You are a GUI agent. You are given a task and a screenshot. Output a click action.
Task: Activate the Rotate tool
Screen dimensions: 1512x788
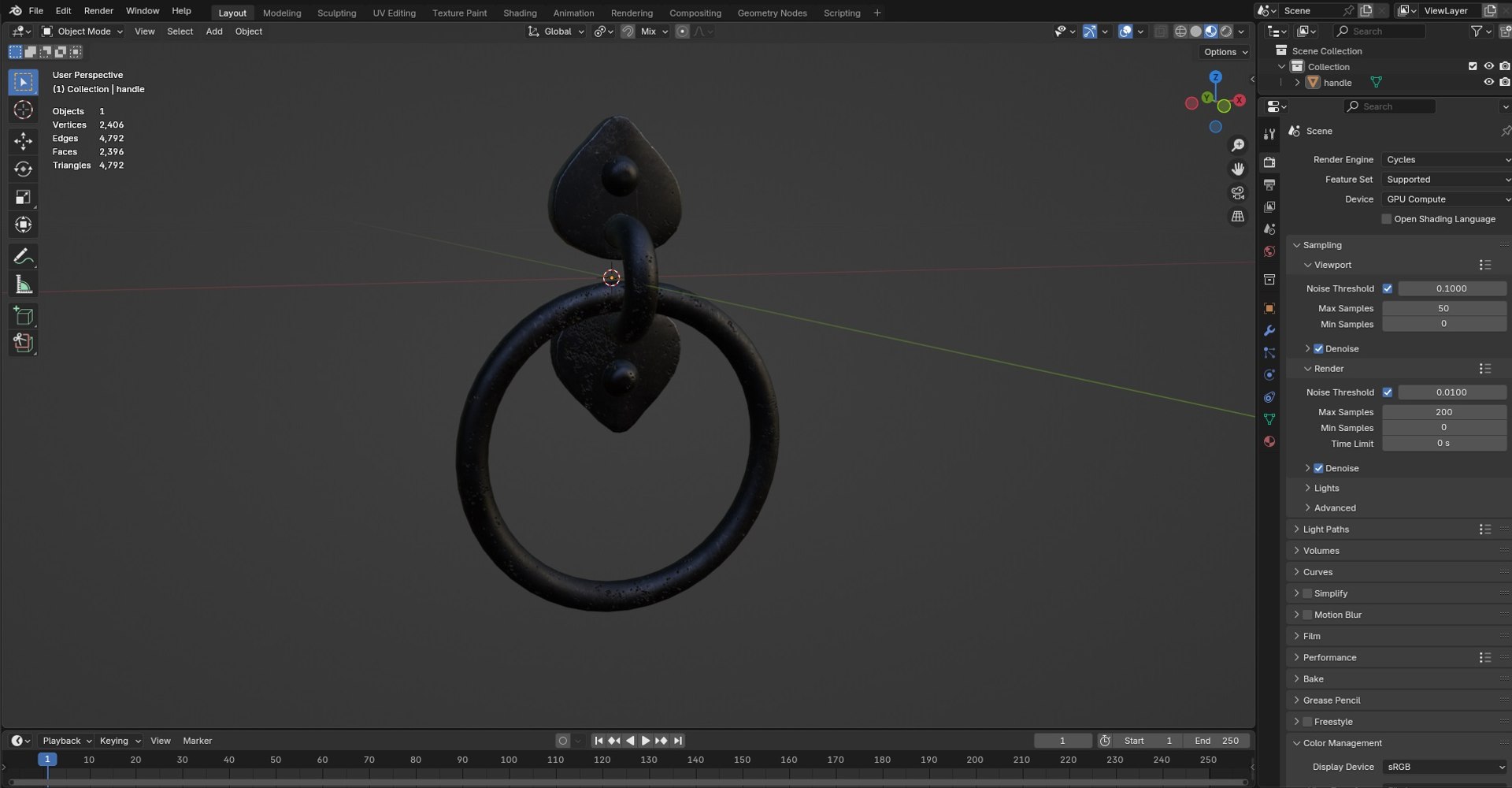pos(23,169)
